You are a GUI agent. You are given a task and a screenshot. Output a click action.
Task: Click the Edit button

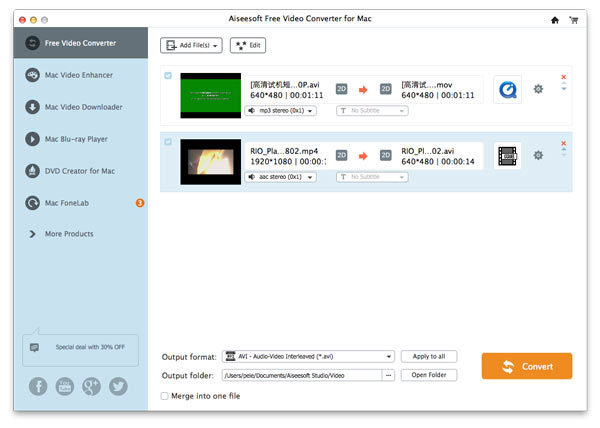[x=248, y=45]
